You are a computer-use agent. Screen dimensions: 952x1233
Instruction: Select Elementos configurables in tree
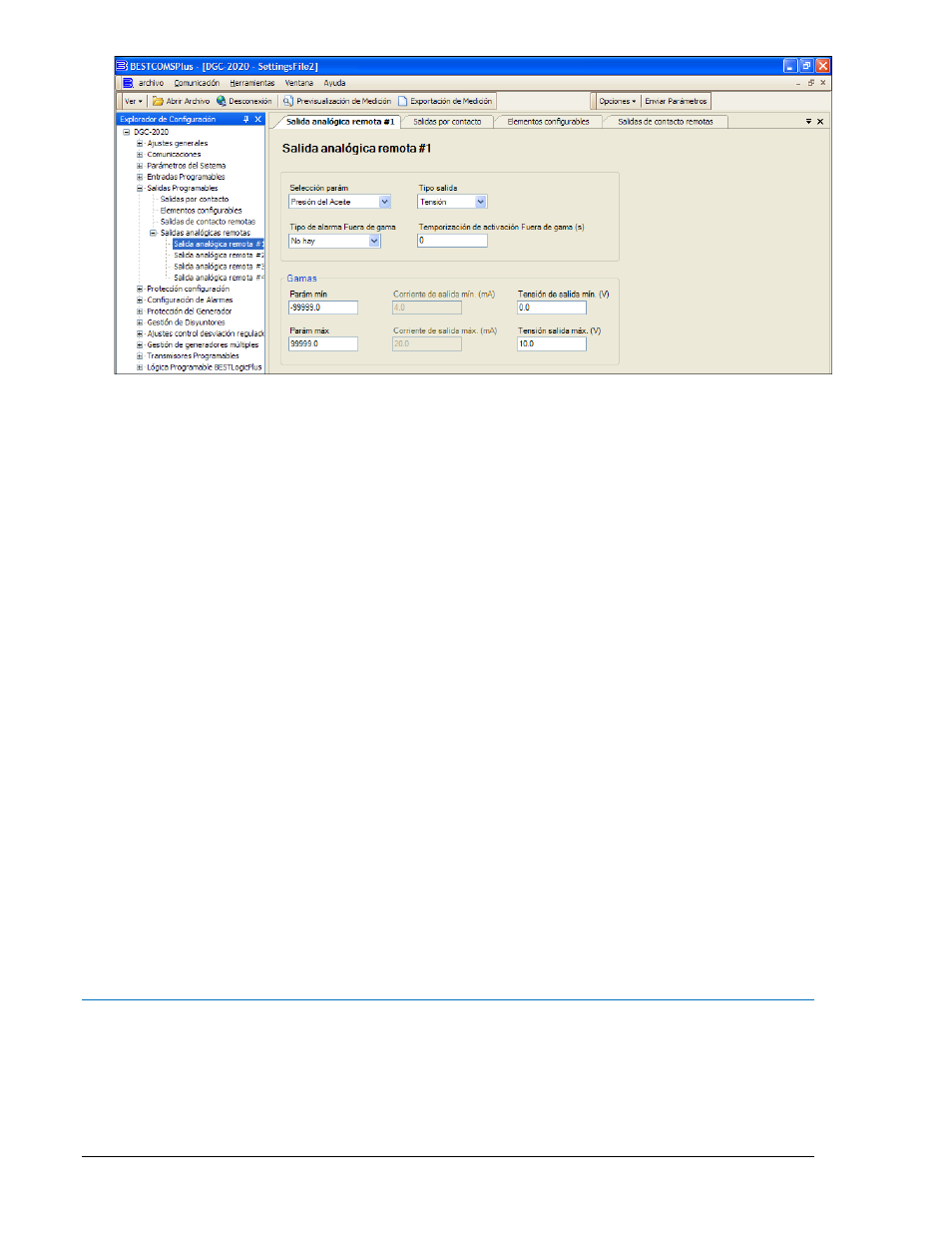pyautogui.click(x=202, y=211)
